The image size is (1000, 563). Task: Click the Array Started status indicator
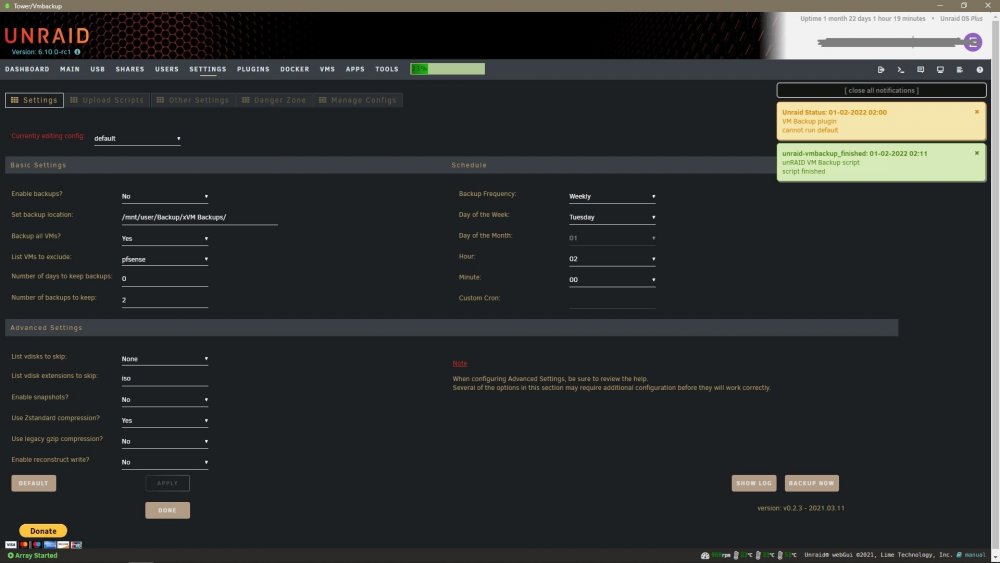pyautogui.click(x=32, y=555)
